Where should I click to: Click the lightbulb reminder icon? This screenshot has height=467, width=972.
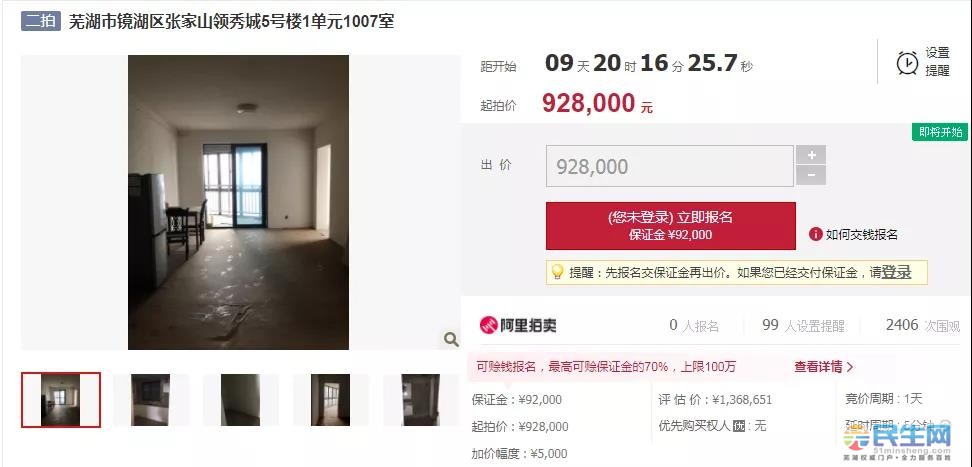(557, 272)
